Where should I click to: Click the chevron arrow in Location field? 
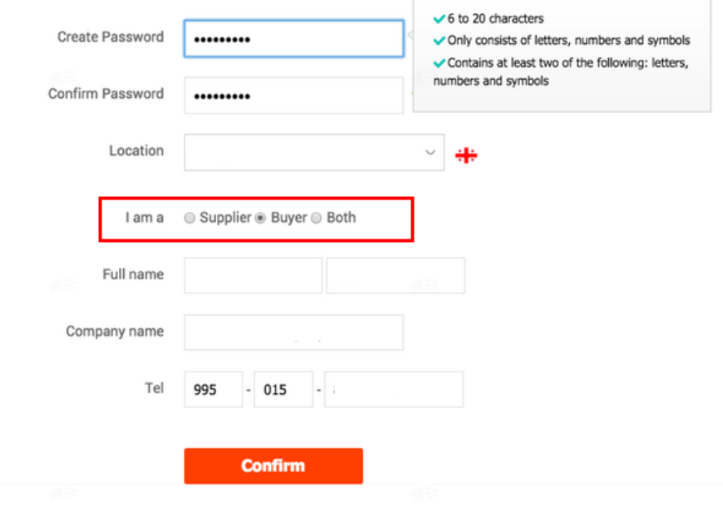click(430, 153)
